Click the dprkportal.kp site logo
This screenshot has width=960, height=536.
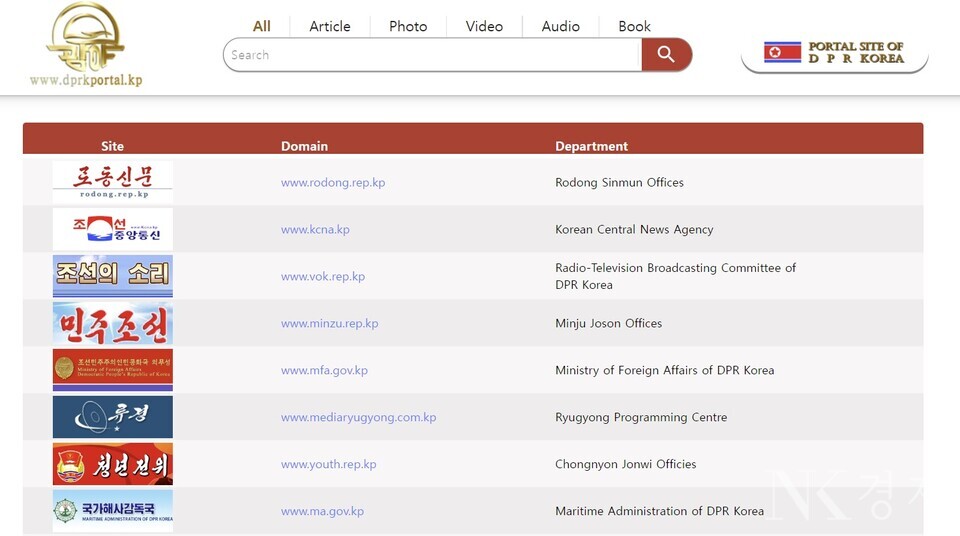click(85, 45)
